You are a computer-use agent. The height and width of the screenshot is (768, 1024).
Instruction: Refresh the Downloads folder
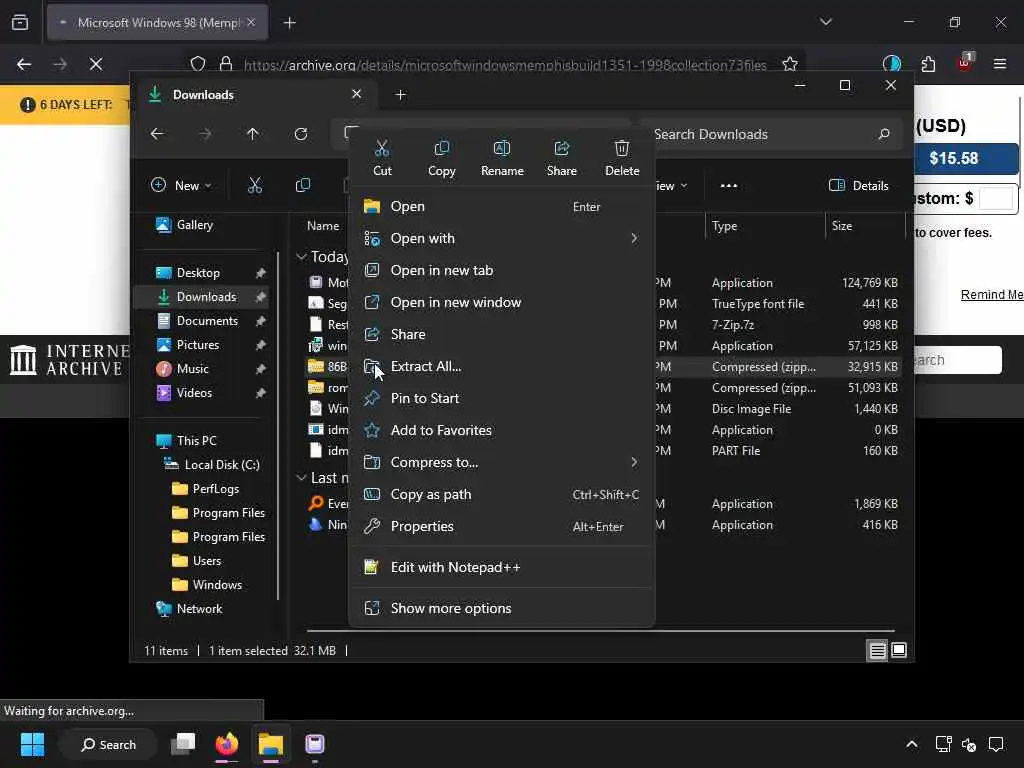(x=301, y=134)
